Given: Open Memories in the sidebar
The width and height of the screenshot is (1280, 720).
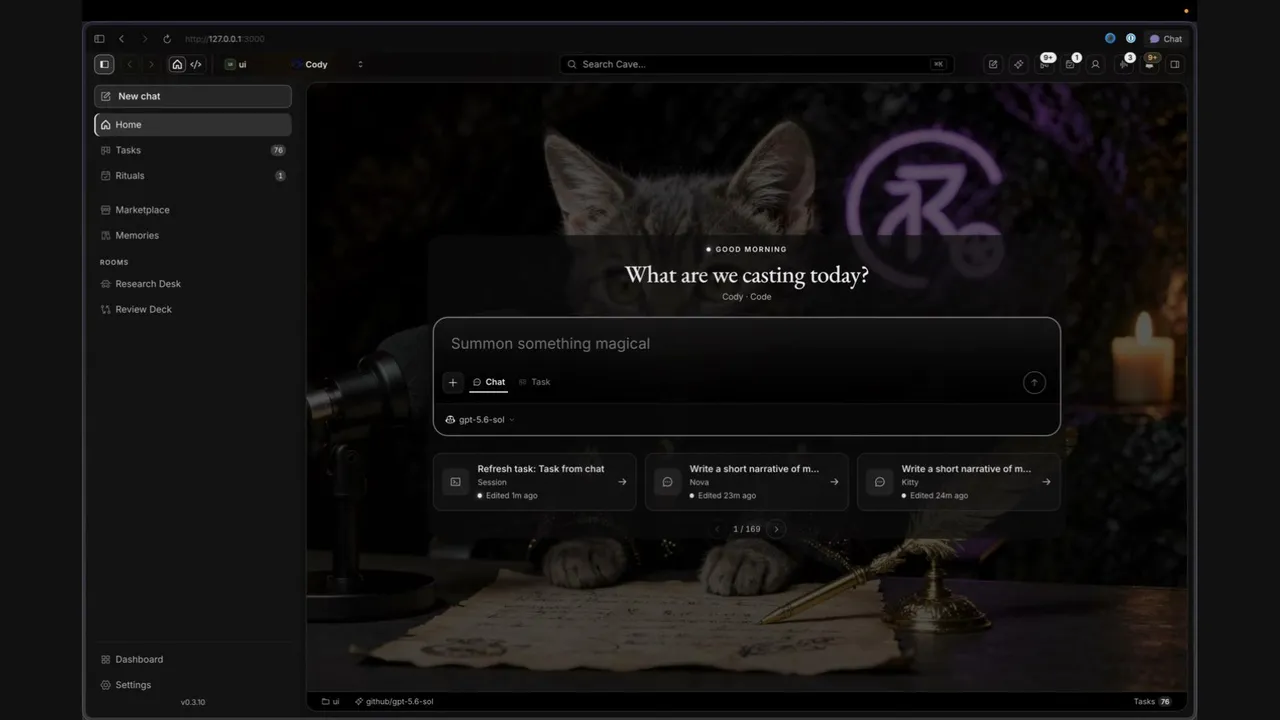Looking at the screenshot, I should [x=193, y=236].
